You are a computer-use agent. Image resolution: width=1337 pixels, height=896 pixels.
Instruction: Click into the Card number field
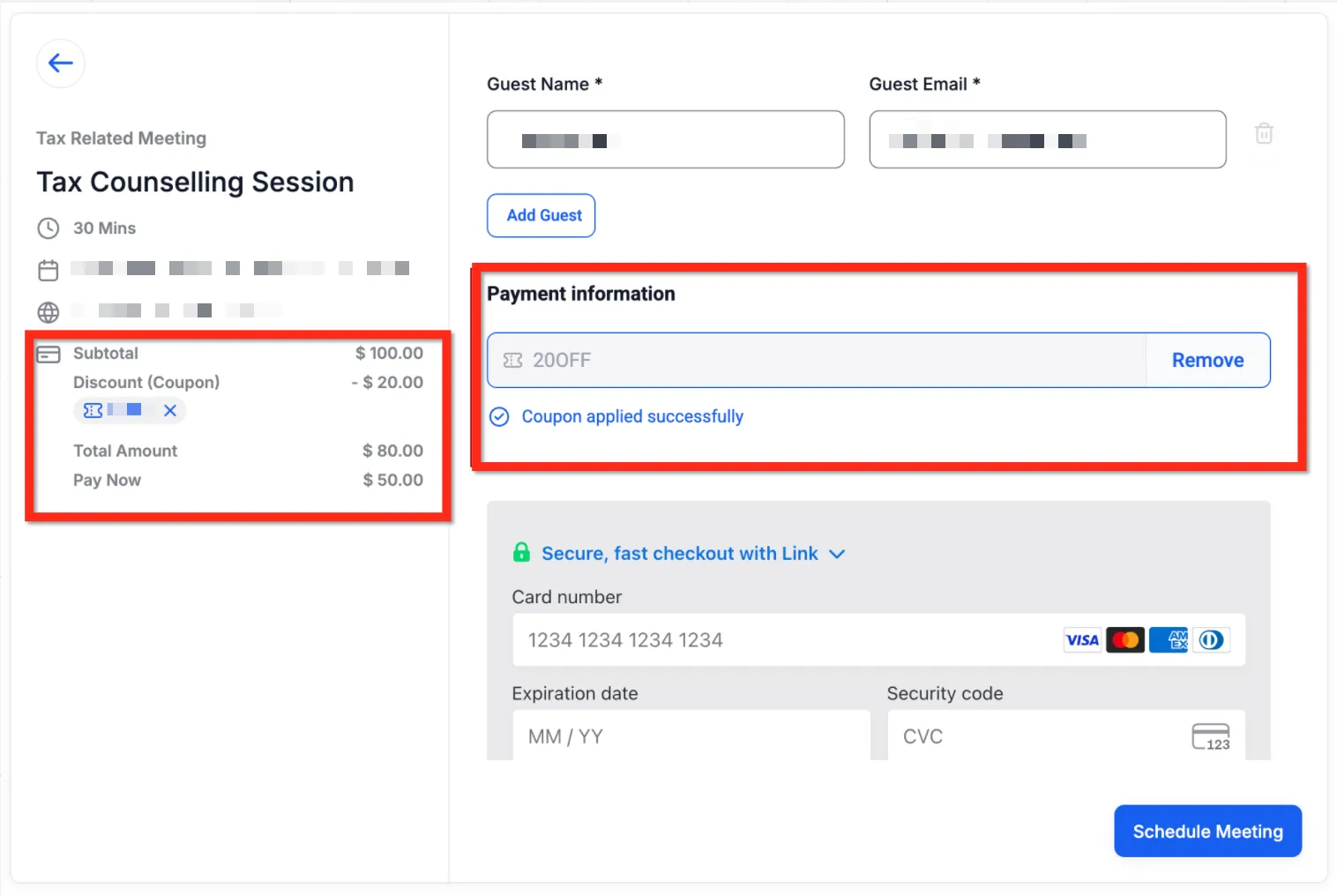(x=878, y=640)
